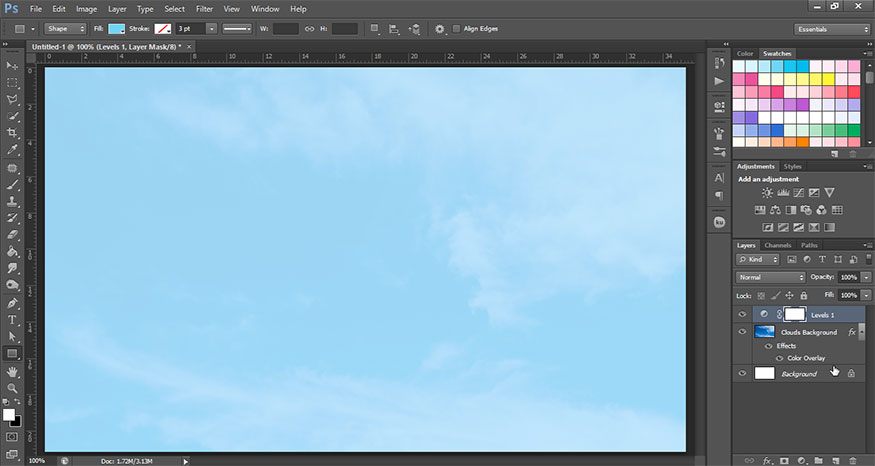
Task: Activate the Zoom tool
Action: (12, 388)
